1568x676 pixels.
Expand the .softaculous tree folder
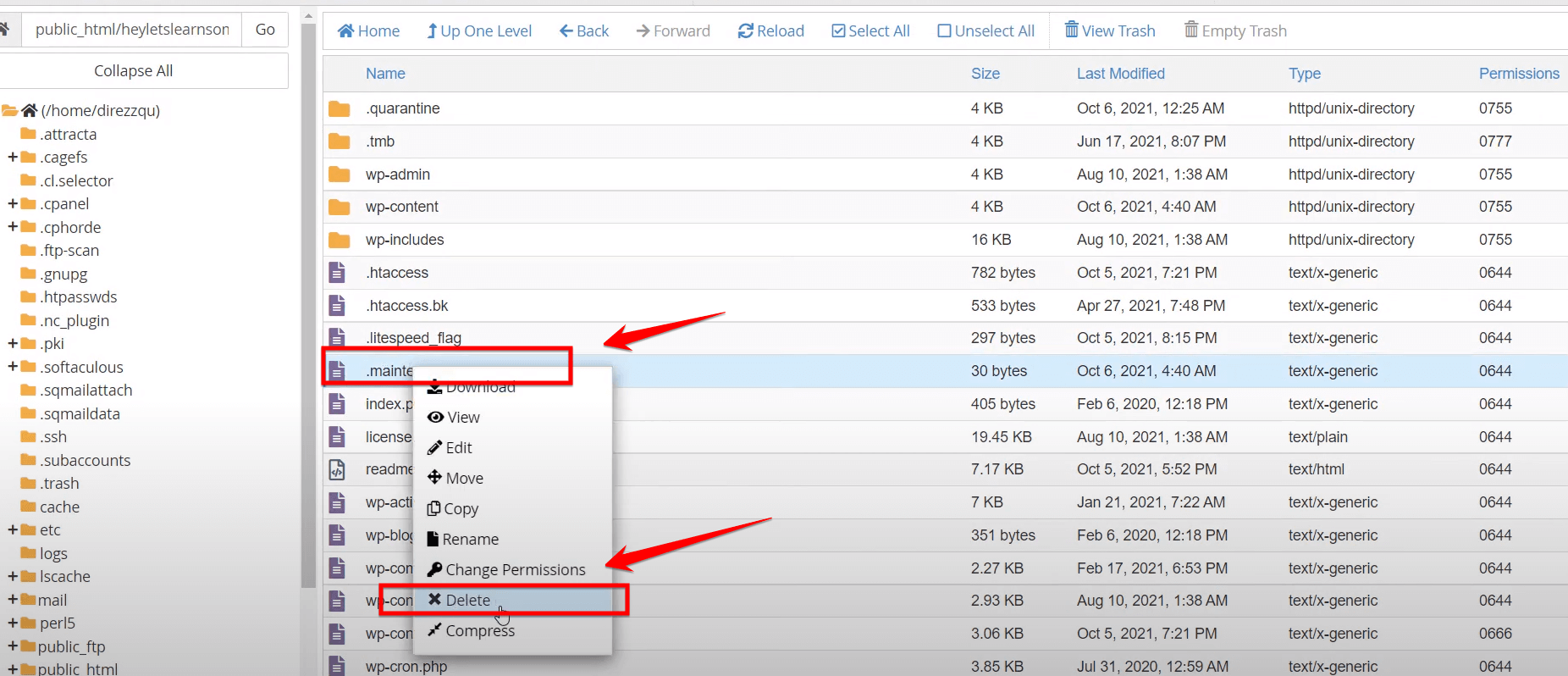click(x=13, y=368)
